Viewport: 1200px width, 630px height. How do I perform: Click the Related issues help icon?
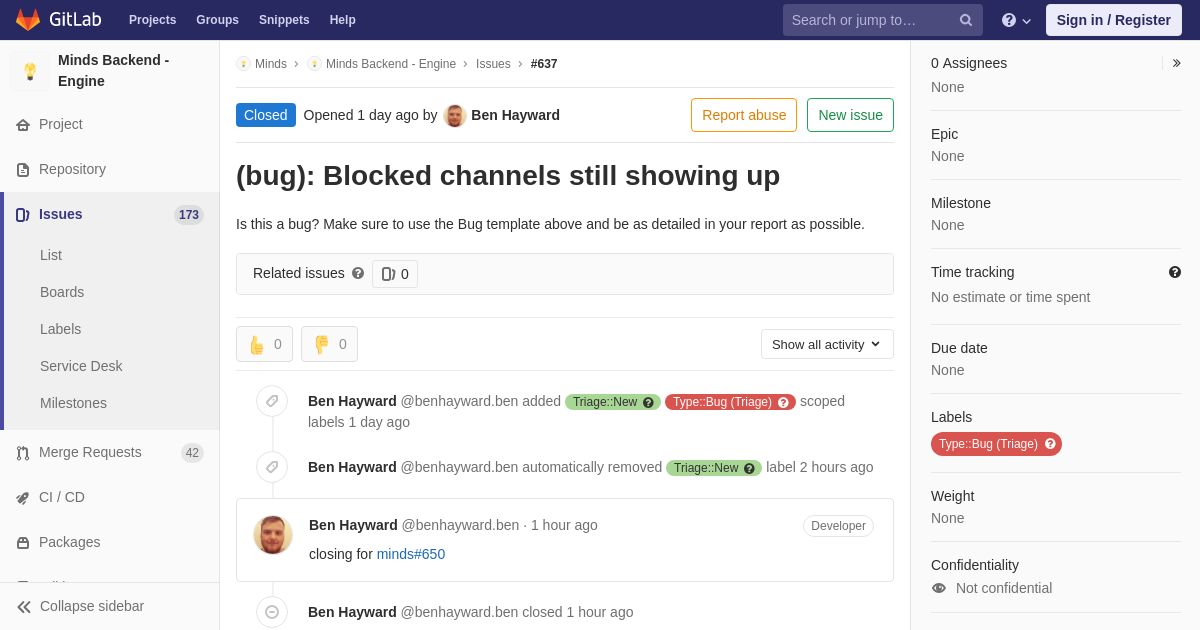[358, 273]
